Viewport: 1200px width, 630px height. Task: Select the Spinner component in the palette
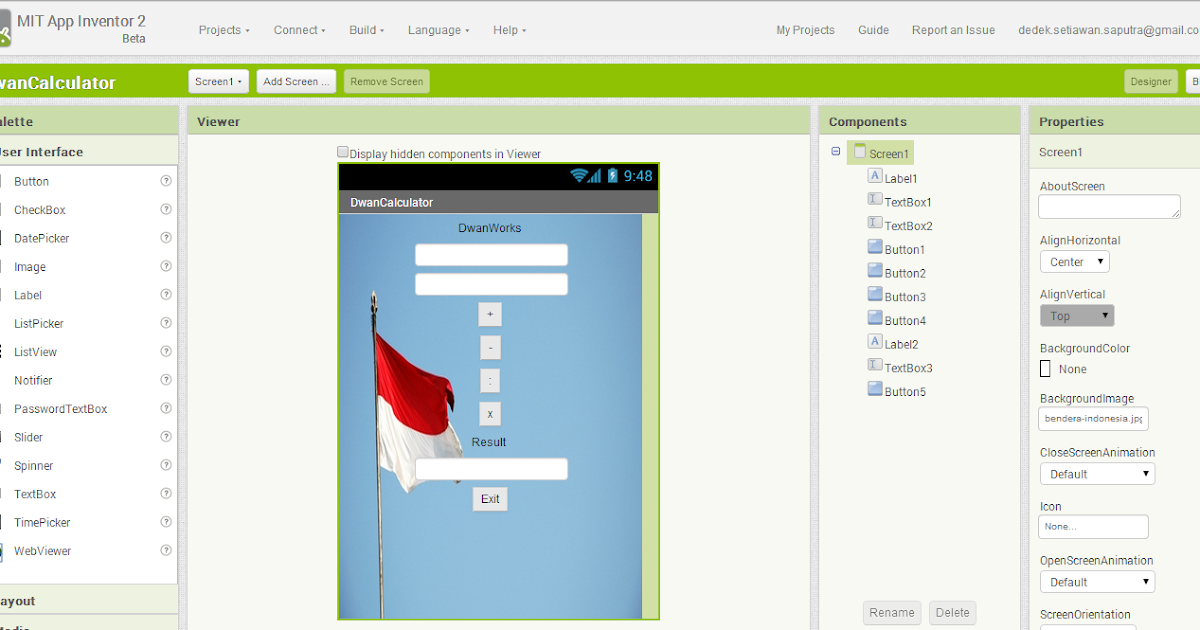tap(34, 465)
